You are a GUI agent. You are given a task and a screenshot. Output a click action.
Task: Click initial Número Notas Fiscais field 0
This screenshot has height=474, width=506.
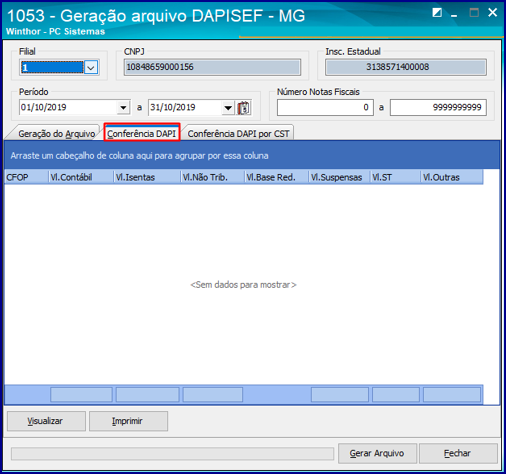point(325,107)
